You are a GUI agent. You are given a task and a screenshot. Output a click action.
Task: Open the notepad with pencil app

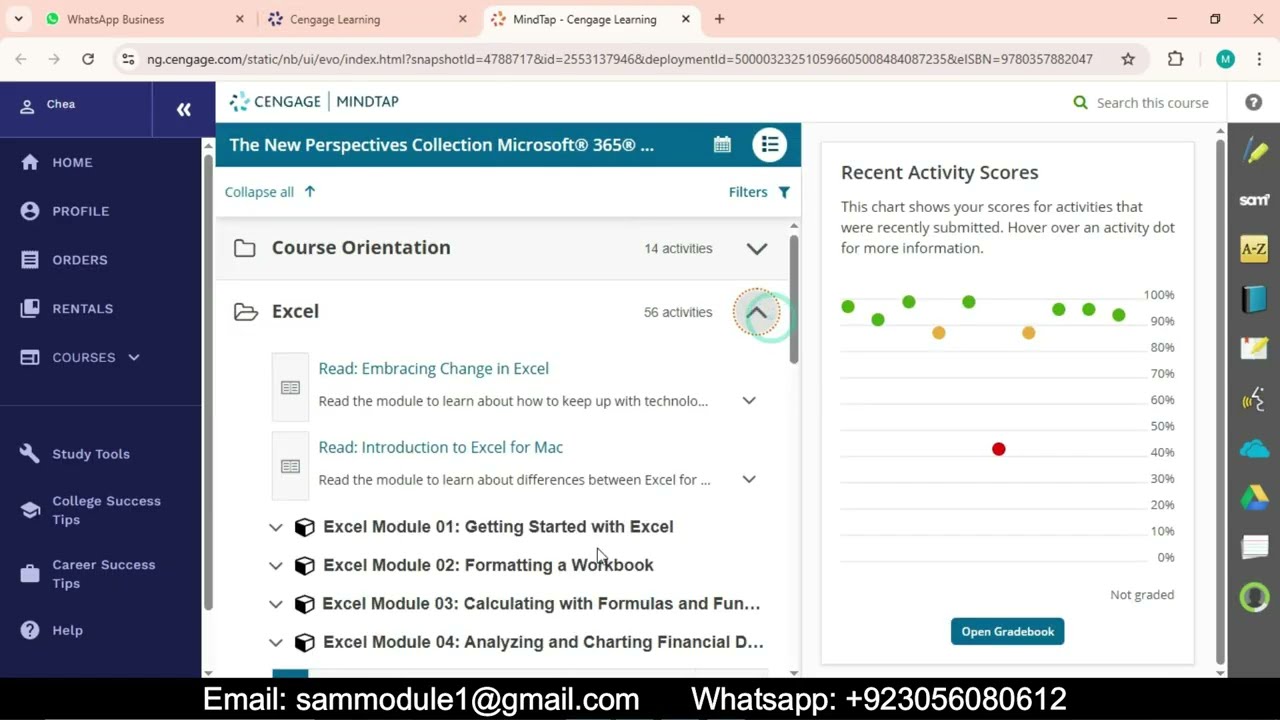tap(1254, 348)
